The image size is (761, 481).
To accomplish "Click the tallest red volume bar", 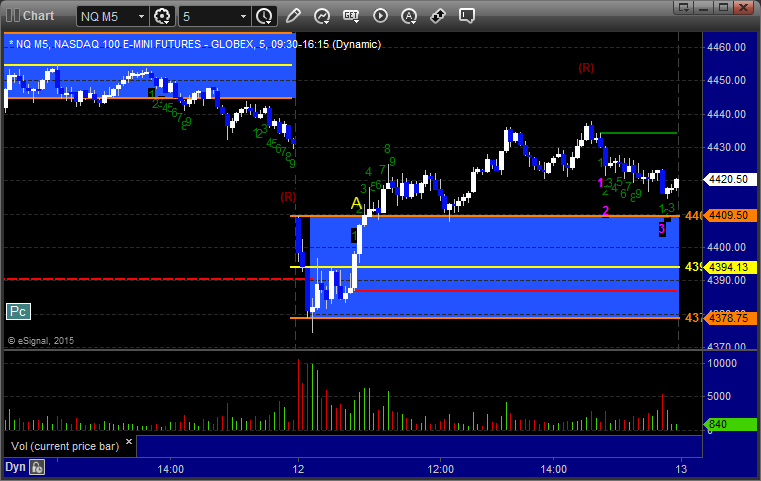I will (x=298, y=395).
